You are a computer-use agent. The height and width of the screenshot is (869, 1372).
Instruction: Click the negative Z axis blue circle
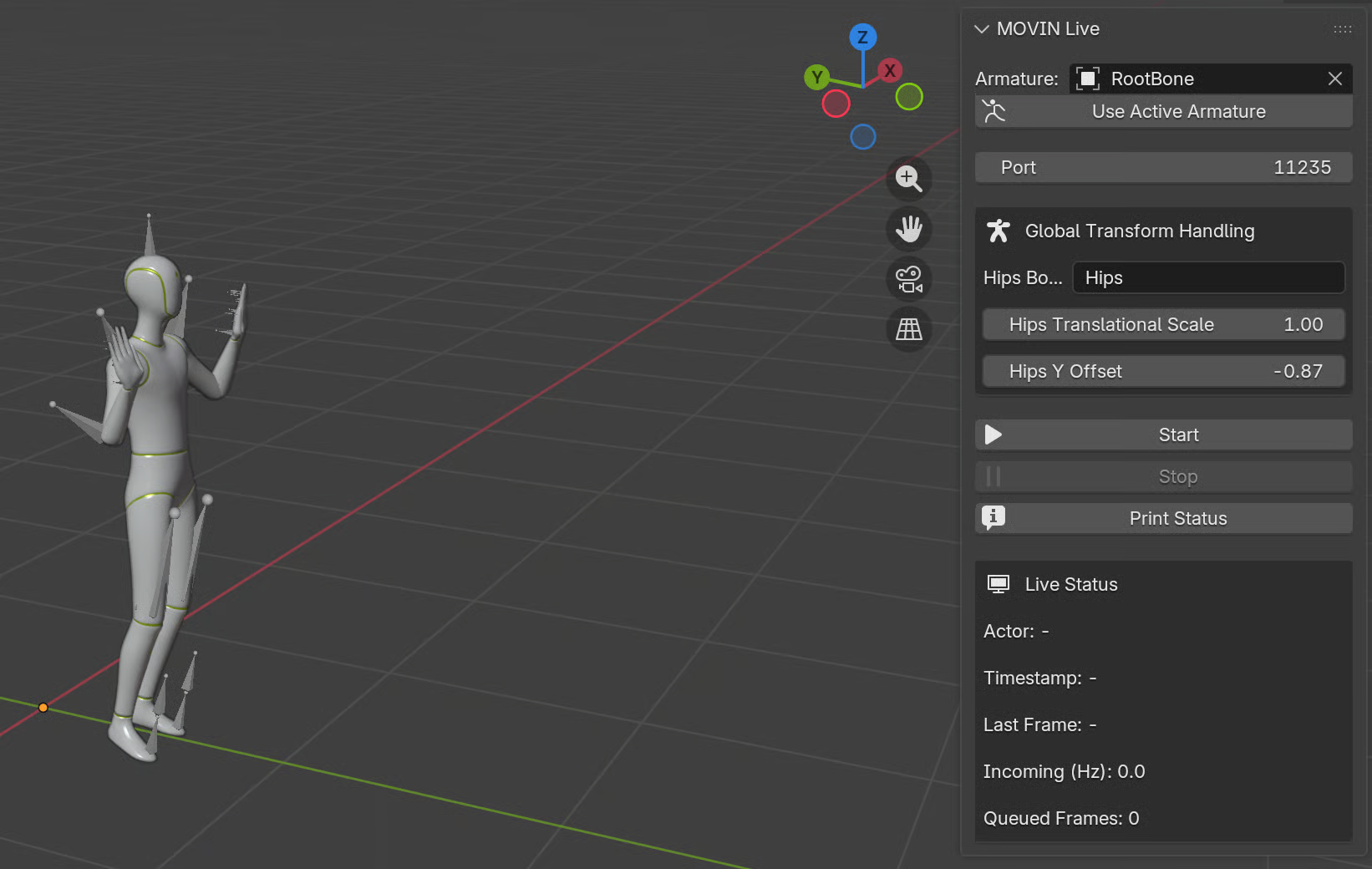click(862, 137)
